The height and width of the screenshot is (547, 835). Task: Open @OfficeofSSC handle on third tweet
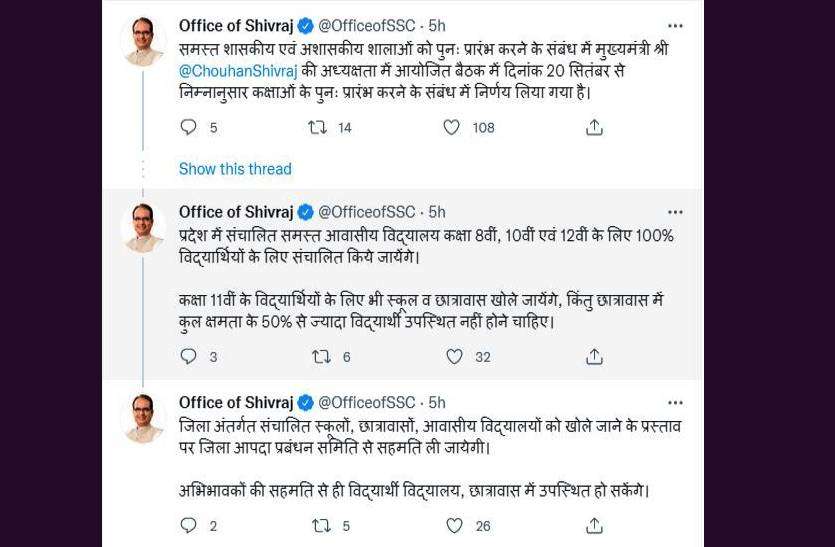click(366, 402)
